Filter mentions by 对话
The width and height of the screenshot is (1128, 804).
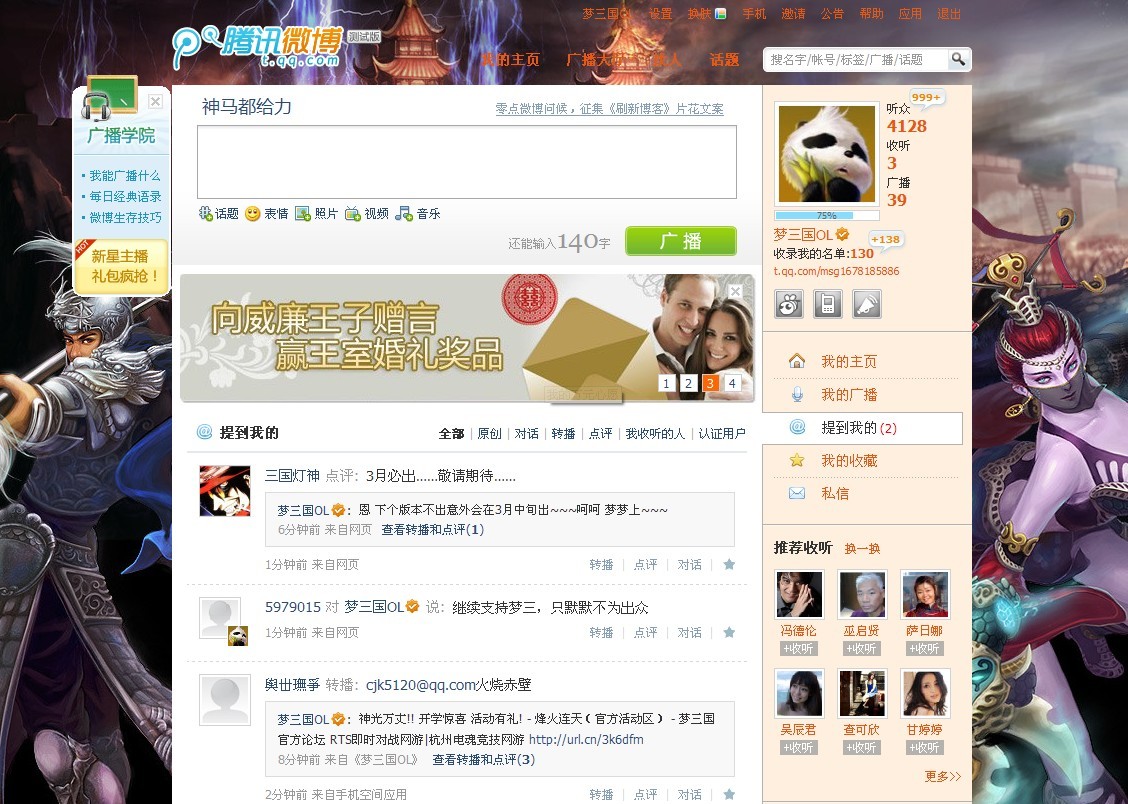(x=527, y=434)
